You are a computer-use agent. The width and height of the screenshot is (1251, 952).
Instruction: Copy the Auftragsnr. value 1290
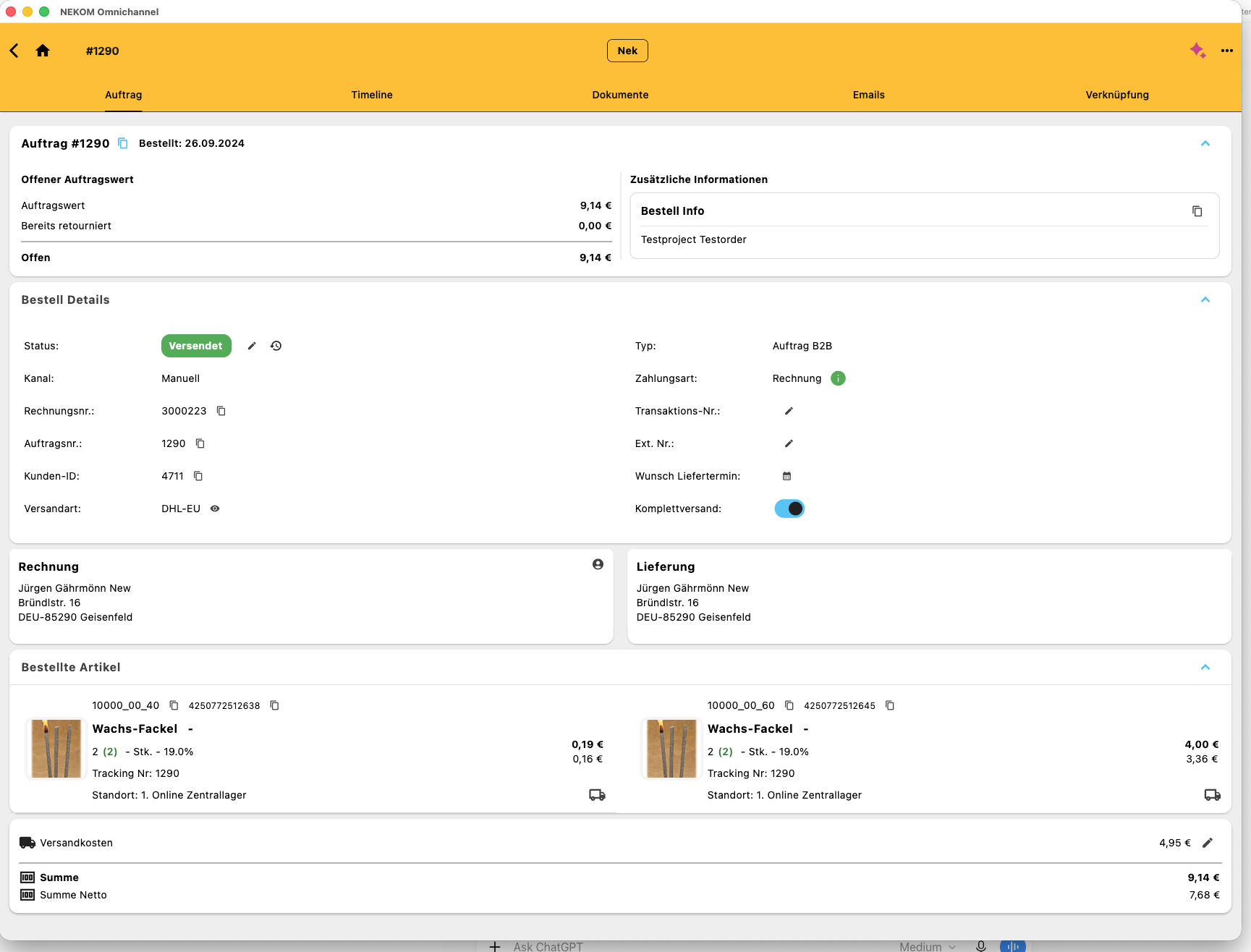coord(200,443)
